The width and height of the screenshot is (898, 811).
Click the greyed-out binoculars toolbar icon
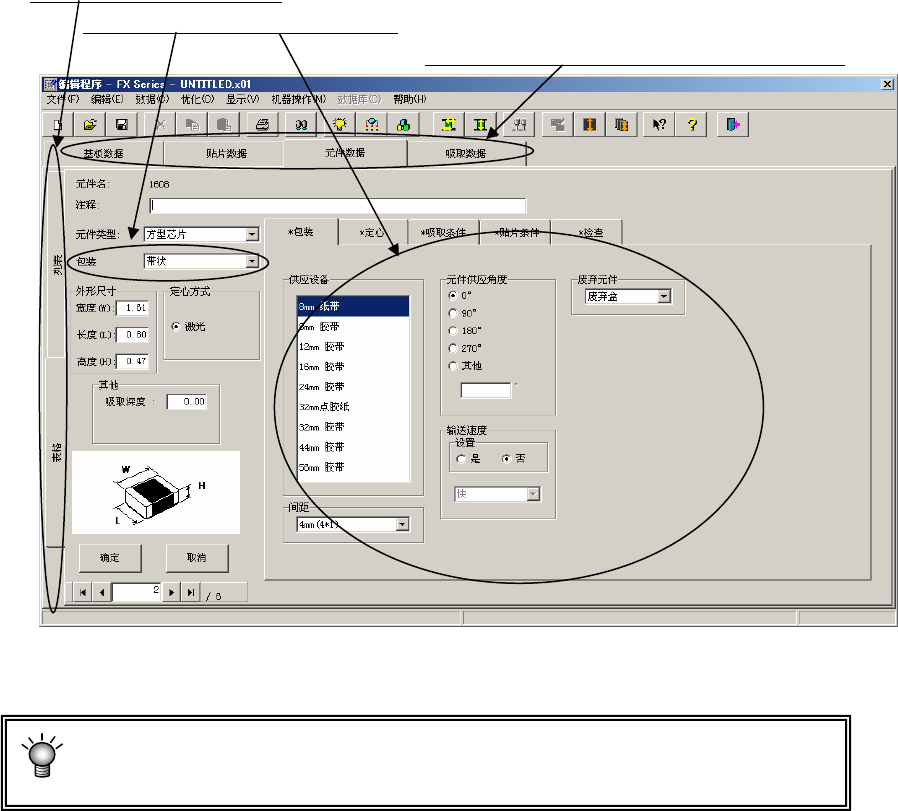[x=519, y=124]
